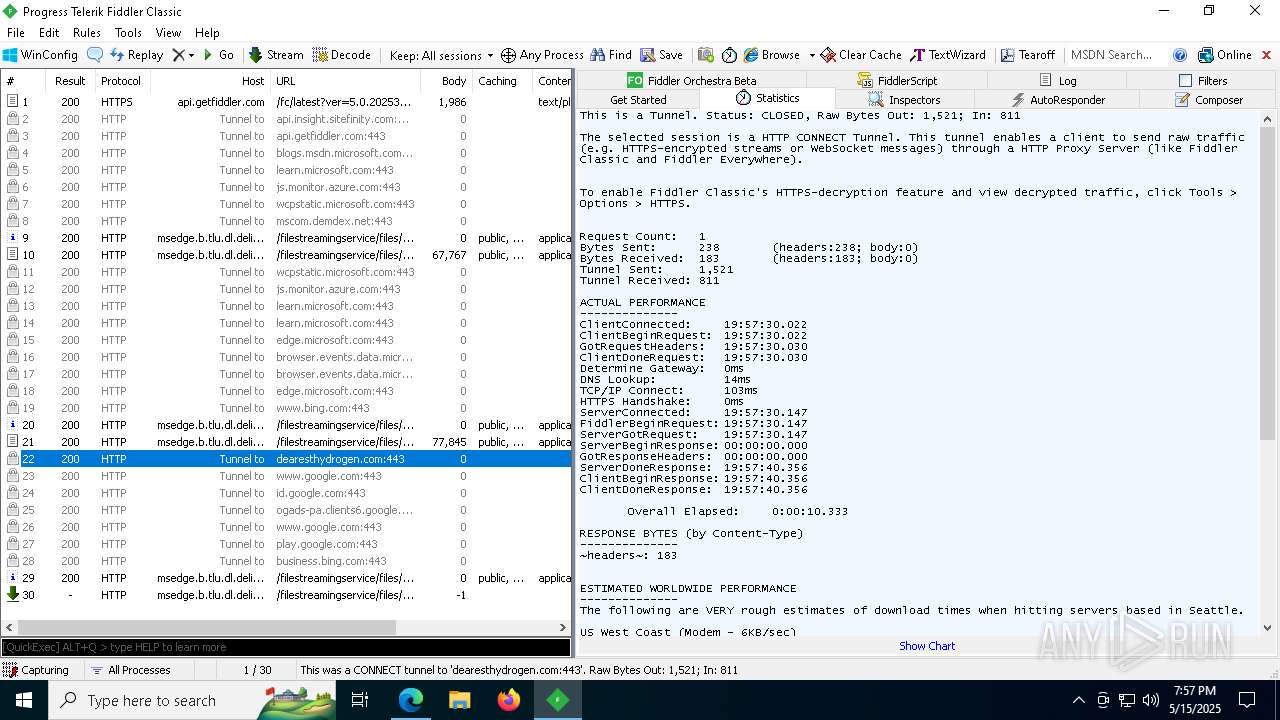1280x720 pixels.
Task: Open Keep: All sessions dropdown
Action: coord(441,55)
